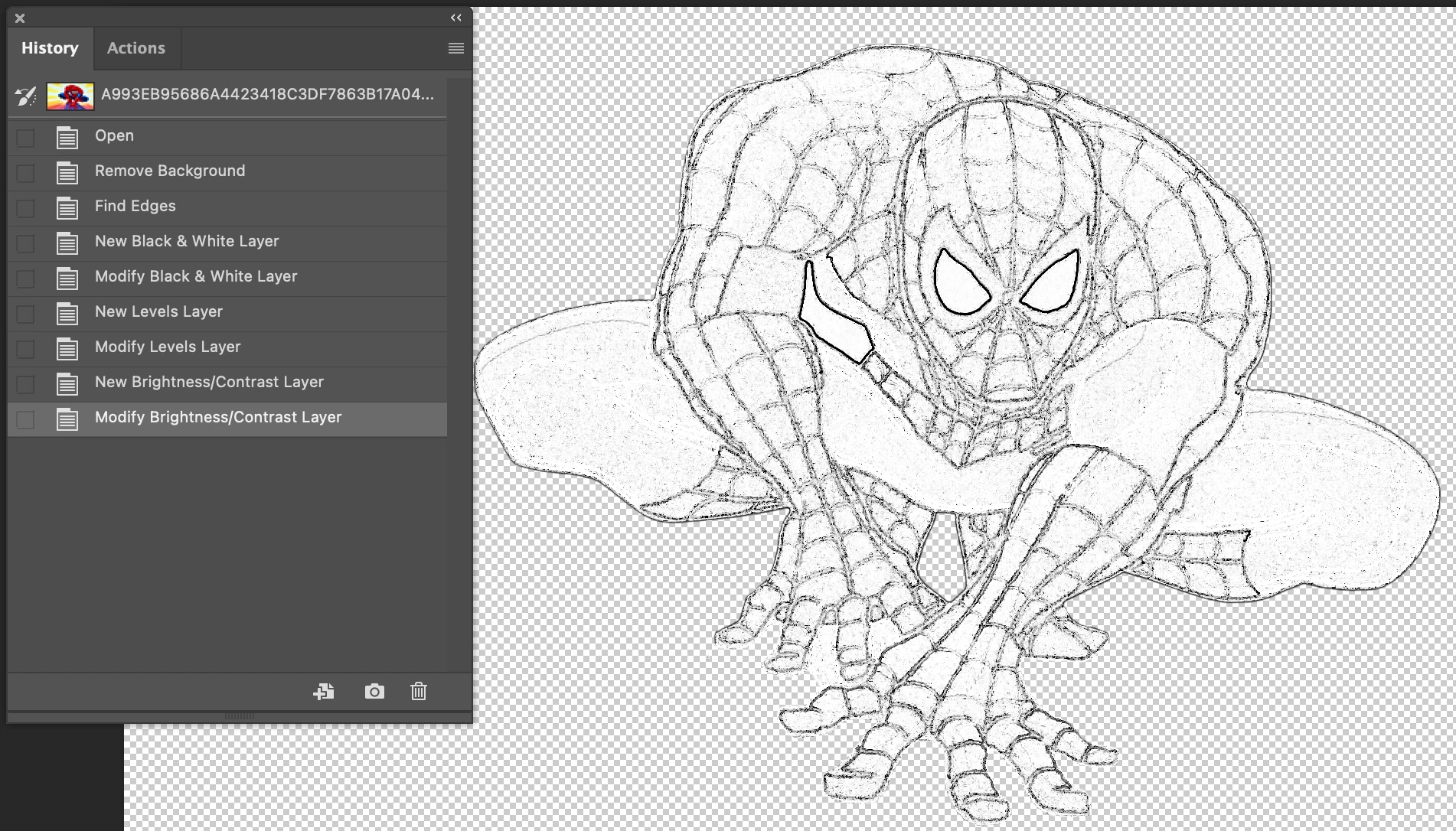Click the snapshot file name A993EB95686A...

click(267, 94)
